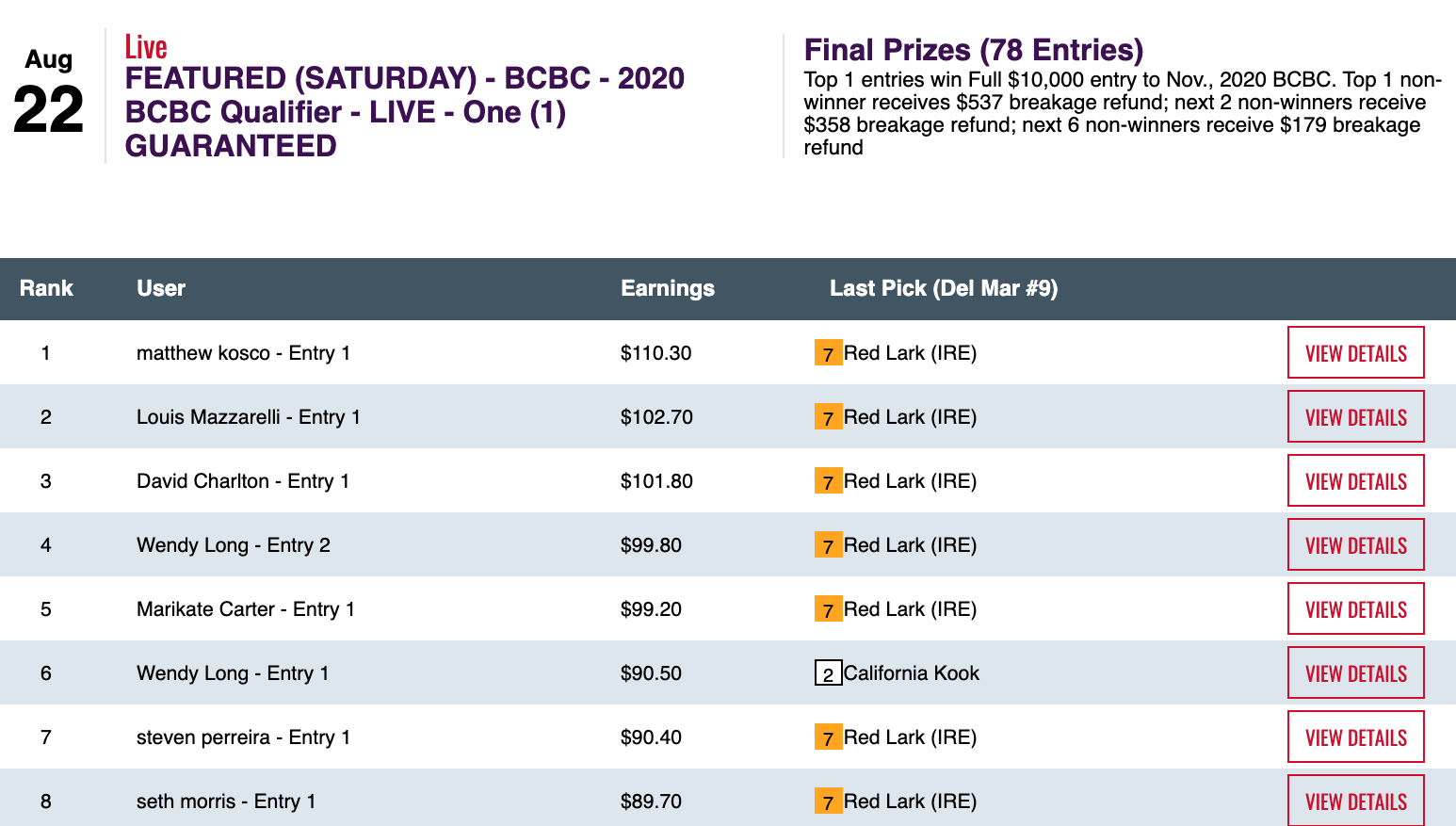
Task: Show details for David Charlton's entry
Action: (x=1355, y=481)
